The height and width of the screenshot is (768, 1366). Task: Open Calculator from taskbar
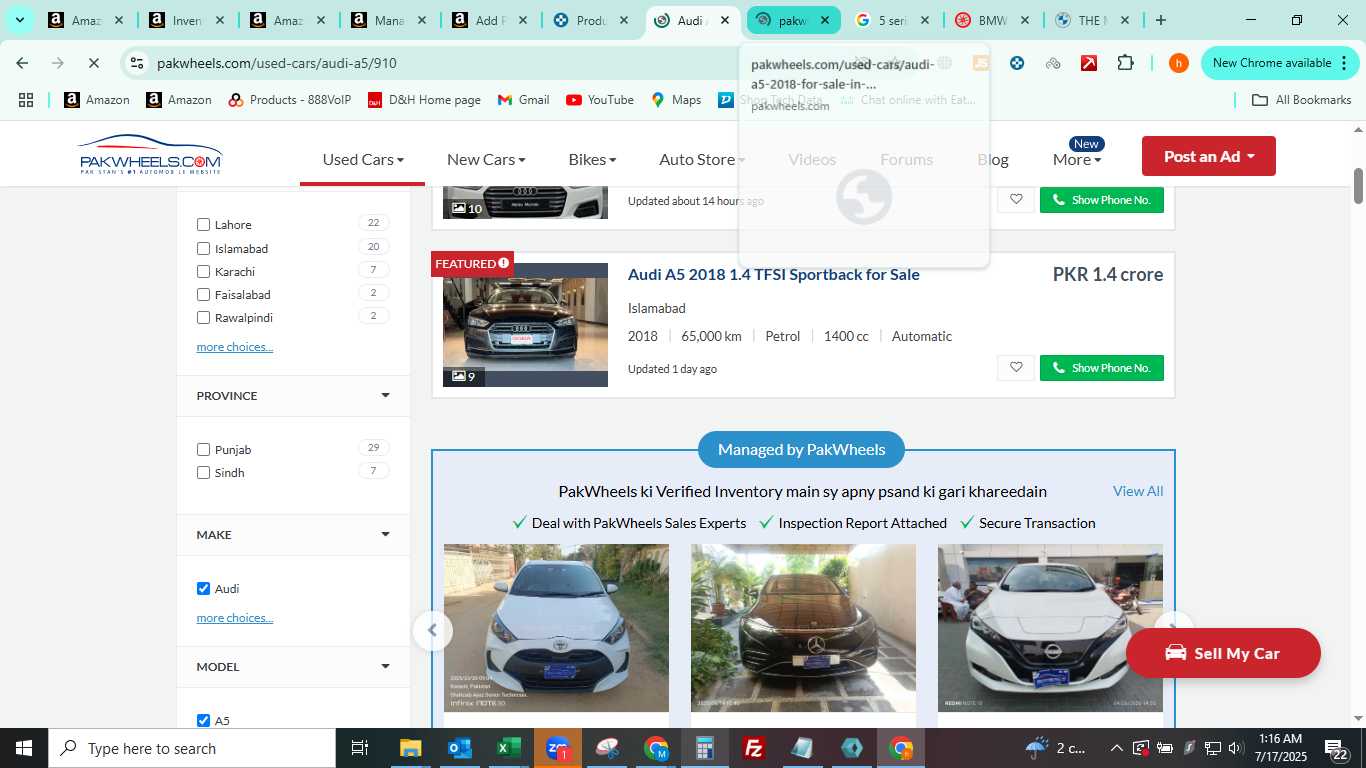(705, 748)
